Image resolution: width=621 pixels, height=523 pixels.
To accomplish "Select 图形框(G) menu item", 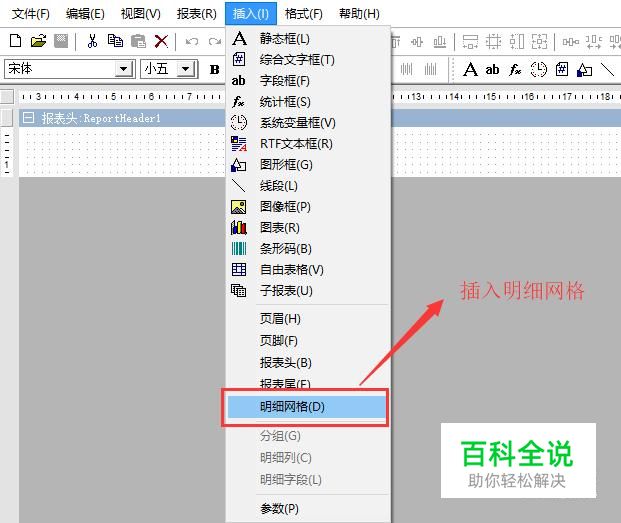I will pyautogui.click(x=308, y=165).
